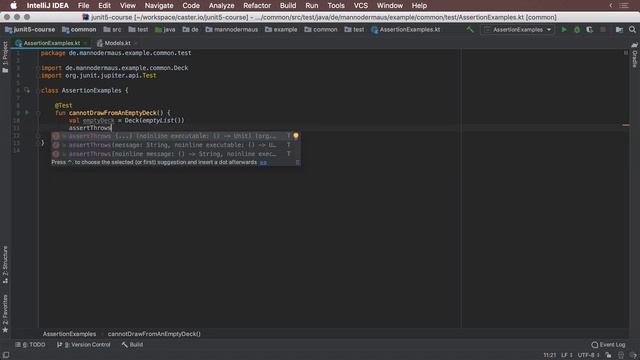Run with Coverage icon in toolbar
Image resolution: width=640 pixels, height=360 pixels.
[x=589, y=29]
